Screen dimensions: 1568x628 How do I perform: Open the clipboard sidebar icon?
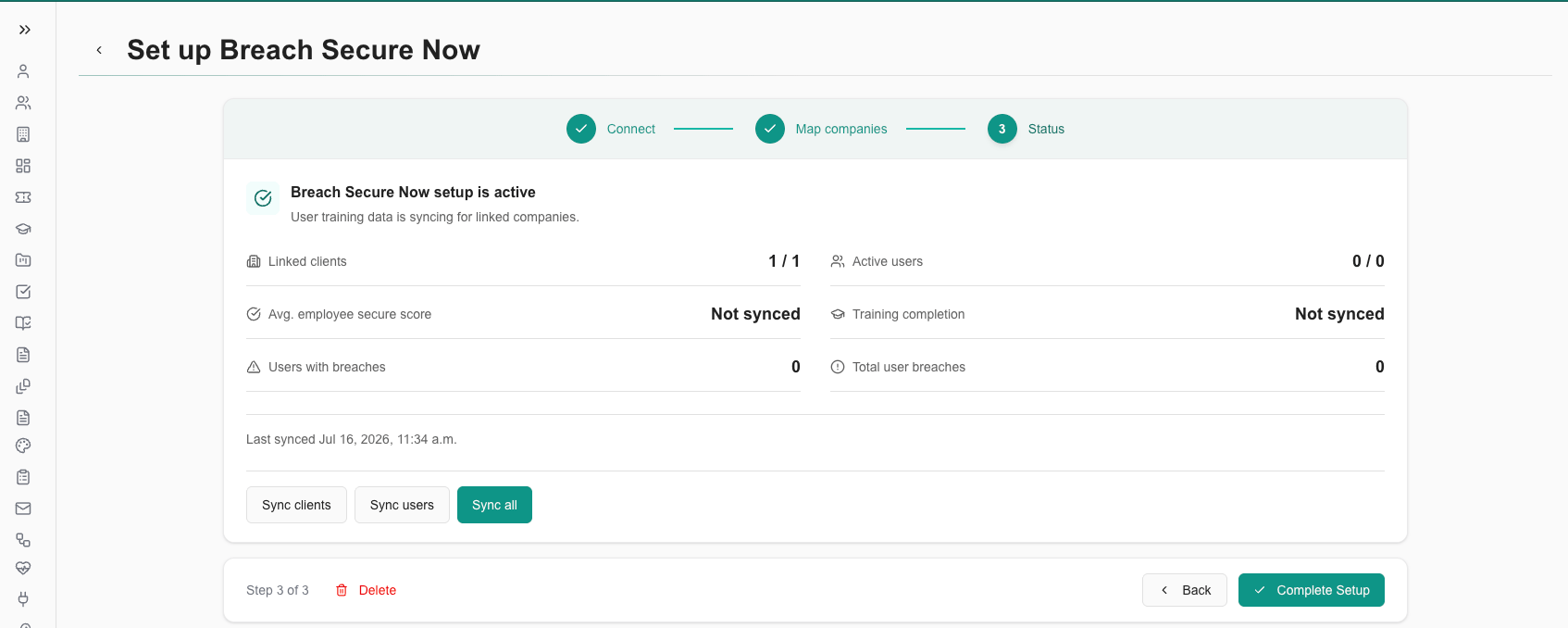pyautogui.click(x=23, y=477)
